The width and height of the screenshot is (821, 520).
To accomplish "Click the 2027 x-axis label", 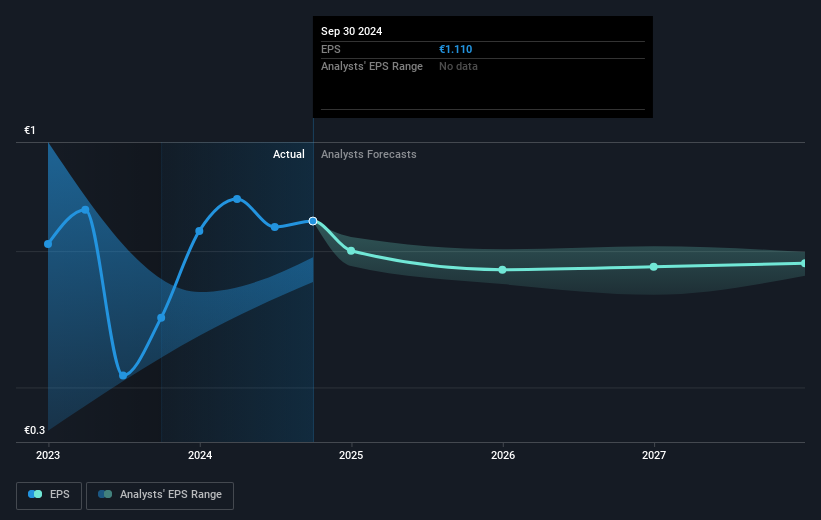I will click(654, 455).
